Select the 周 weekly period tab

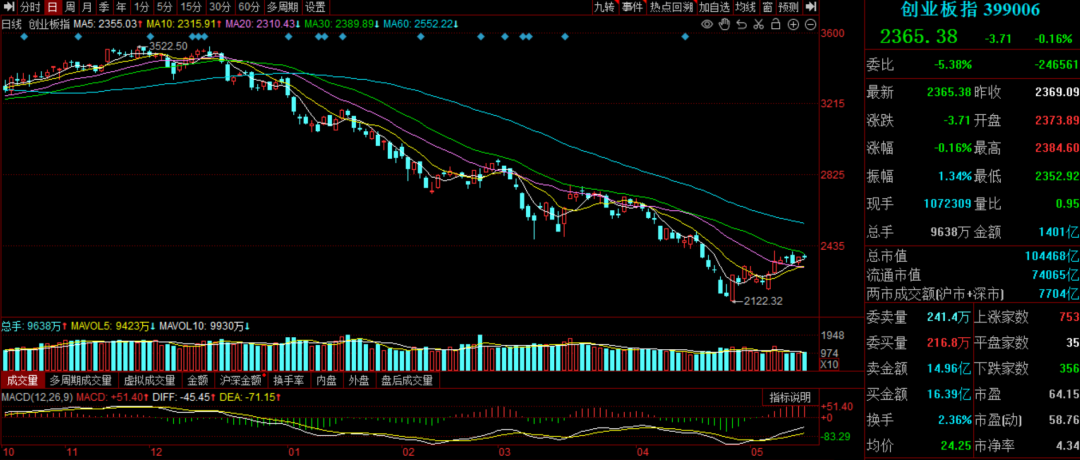(x=70, y=8)
